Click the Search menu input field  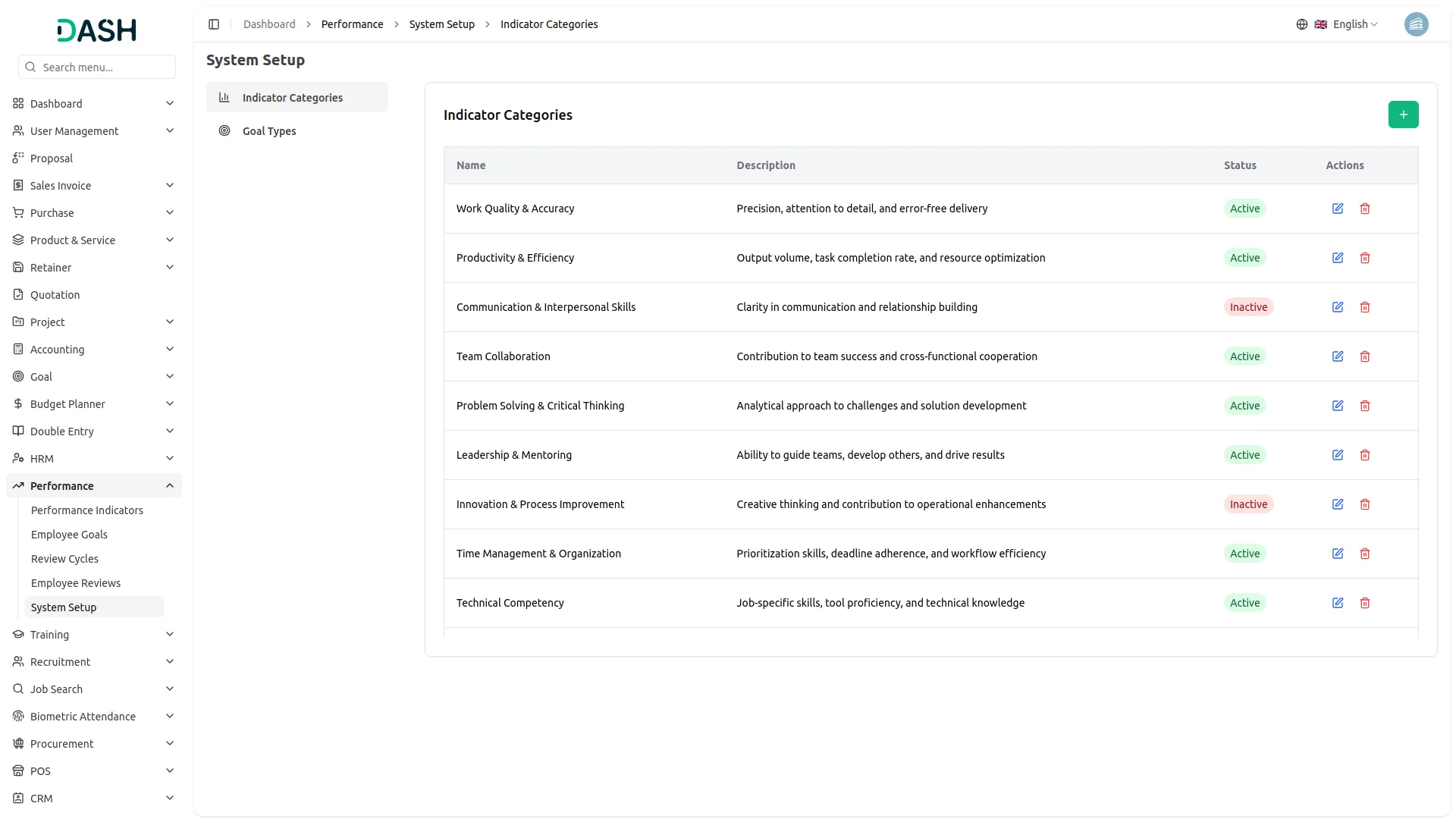96,67
